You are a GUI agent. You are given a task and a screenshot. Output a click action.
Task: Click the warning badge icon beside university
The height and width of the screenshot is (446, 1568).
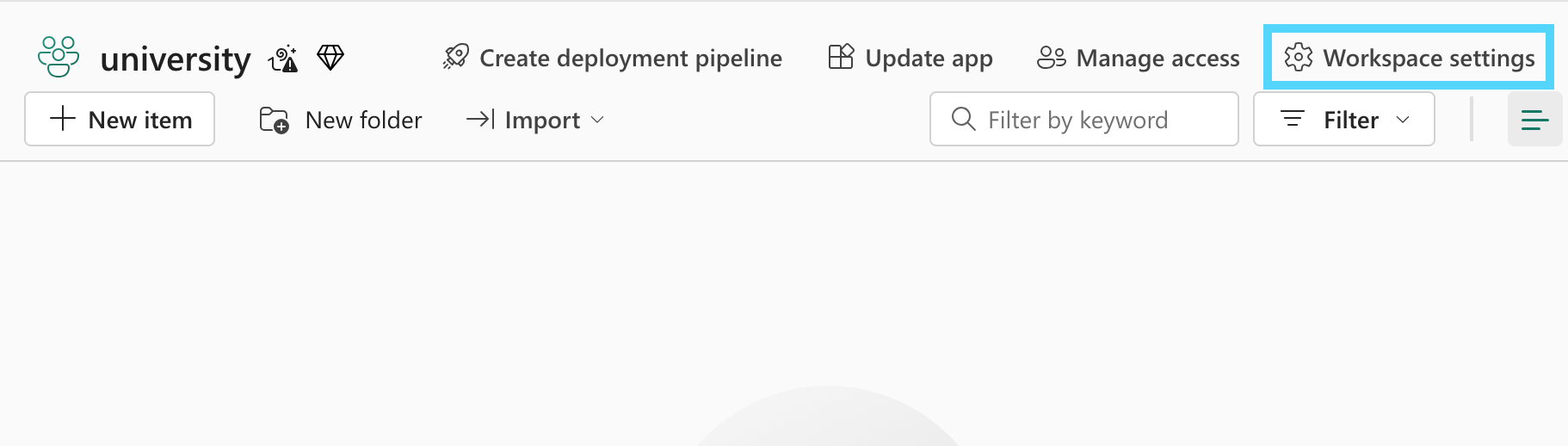tap(283, 59)
